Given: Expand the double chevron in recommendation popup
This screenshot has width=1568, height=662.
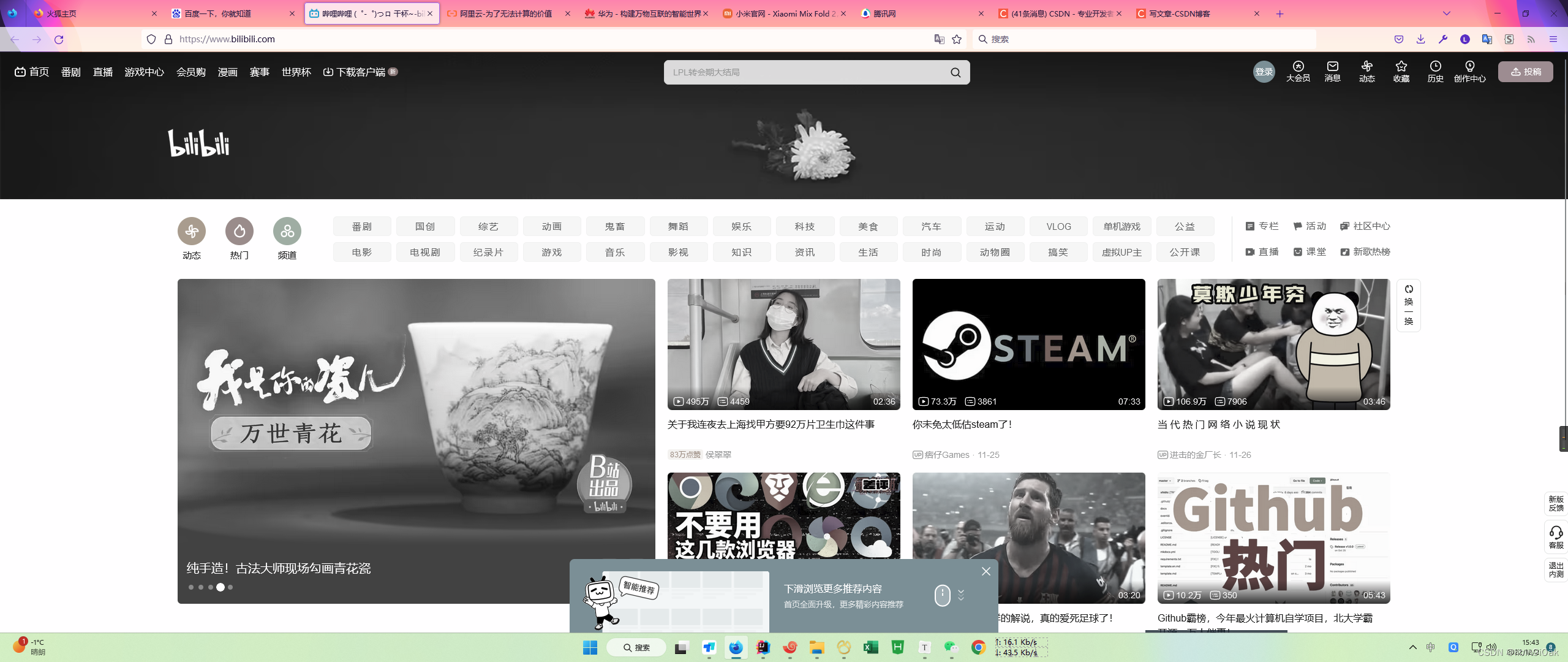Looking at the screenshot, I should click(x=961, y=595).
